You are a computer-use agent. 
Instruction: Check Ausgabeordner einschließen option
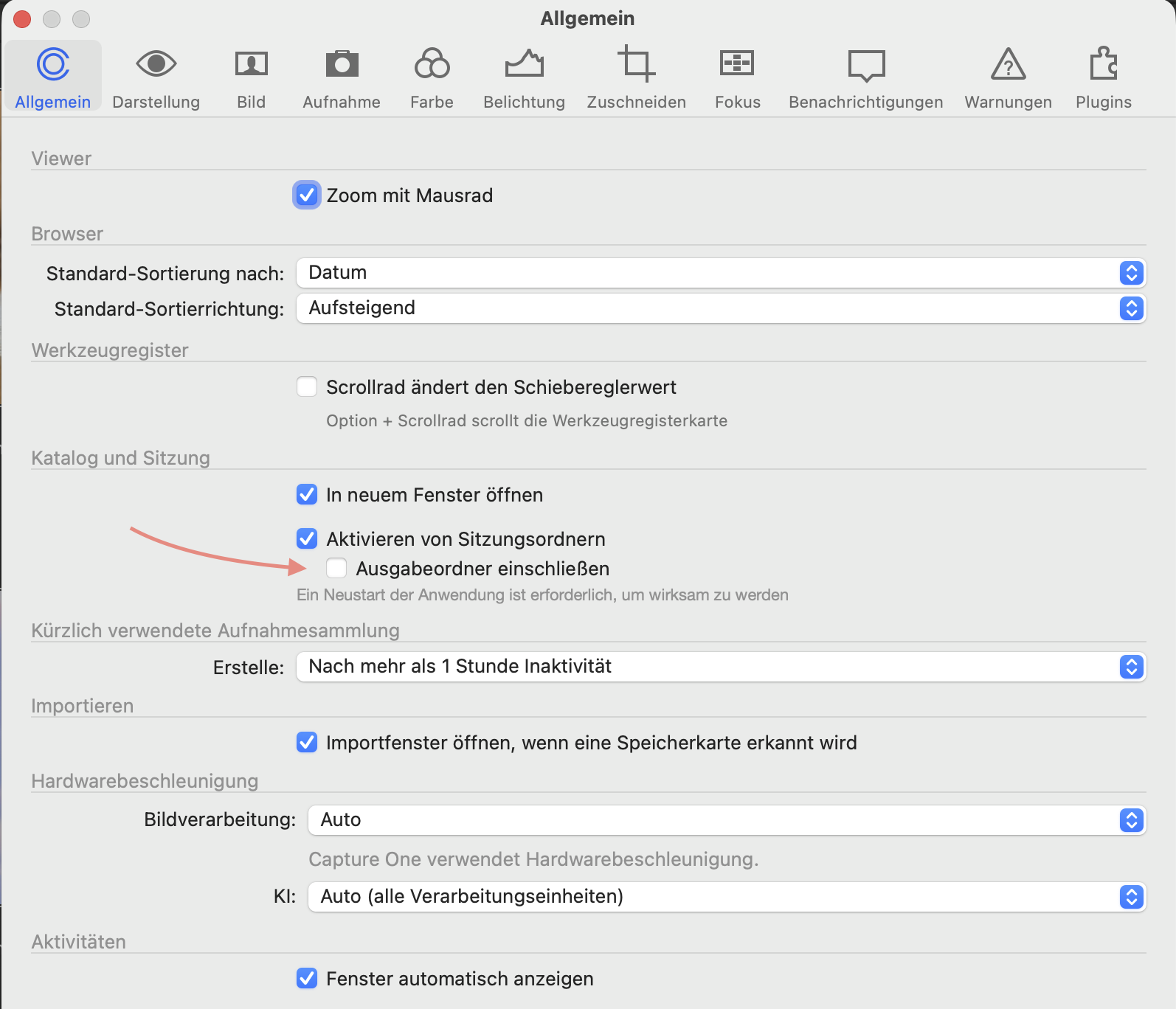coord(336,569)
